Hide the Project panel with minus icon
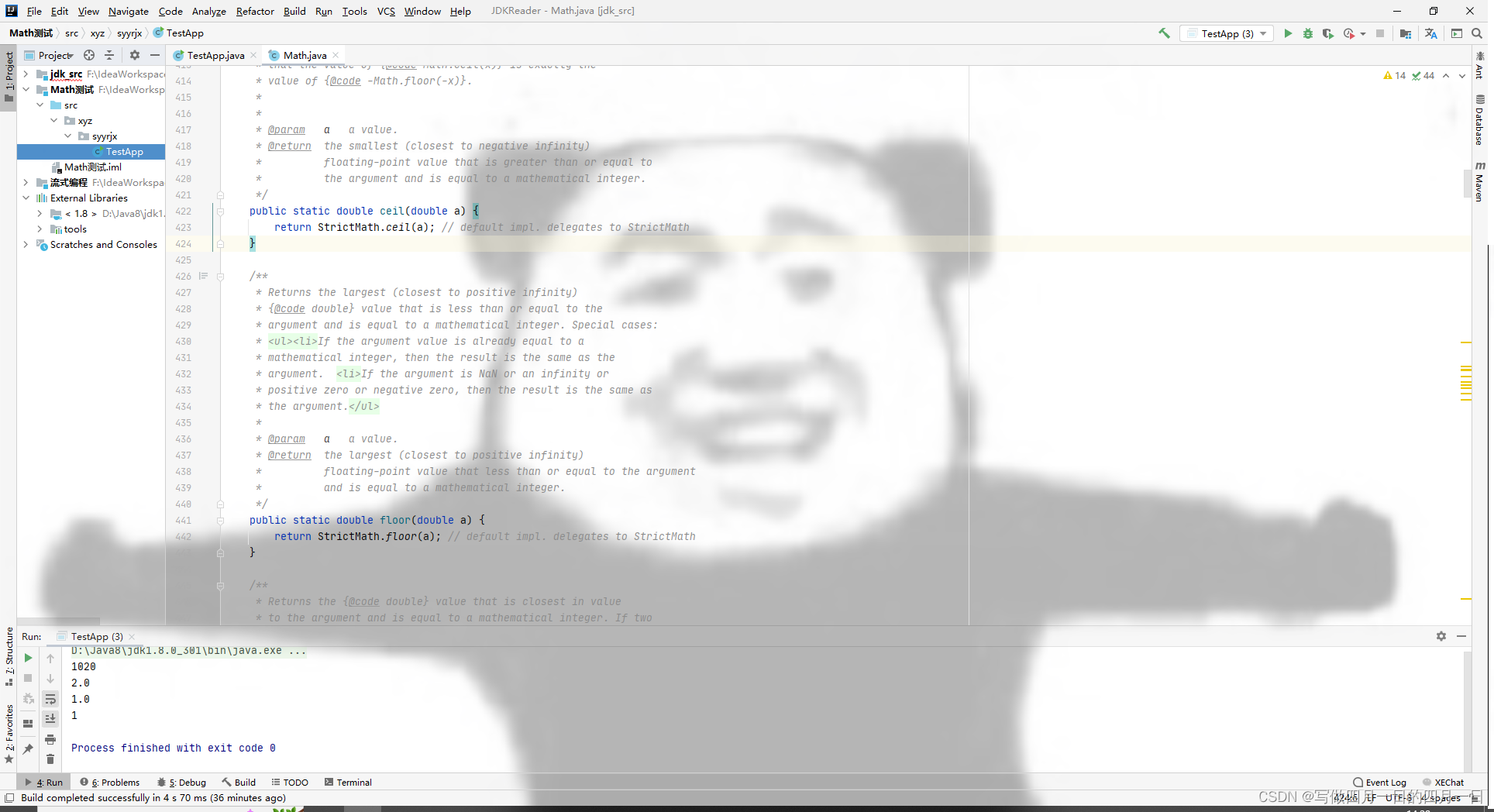 155,55
